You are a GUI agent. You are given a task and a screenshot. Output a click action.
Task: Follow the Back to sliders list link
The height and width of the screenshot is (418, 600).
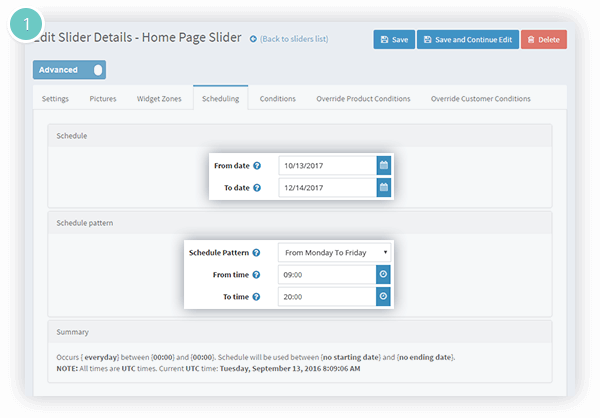click(x=294, y=39)
